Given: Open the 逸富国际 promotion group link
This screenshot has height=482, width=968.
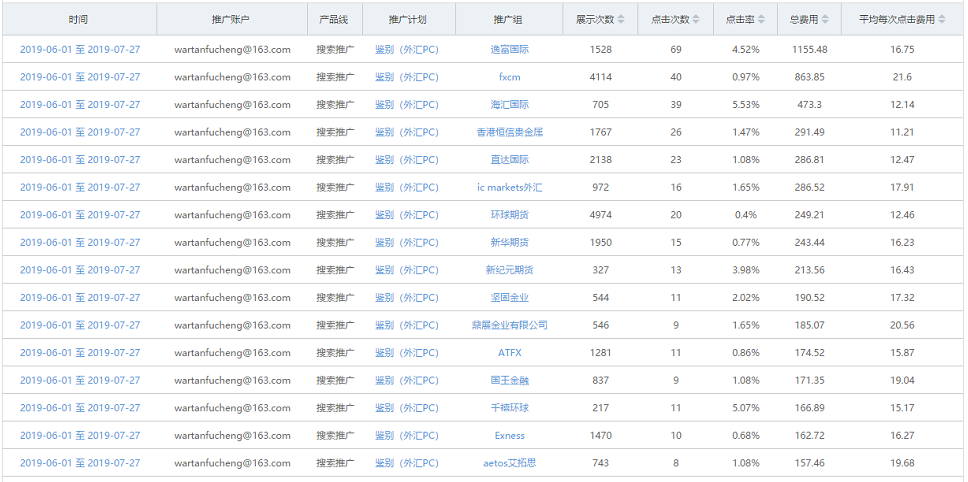Looking at the screenshot, I should 509,49.
